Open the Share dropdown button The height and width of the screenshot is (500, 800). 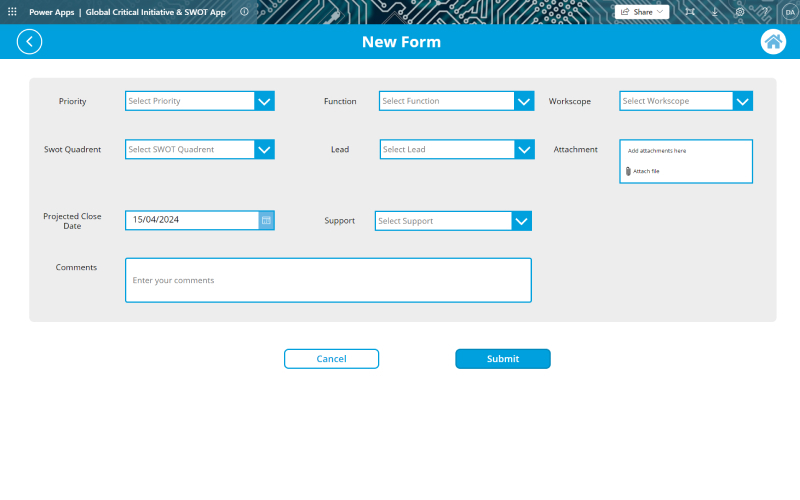tap(642, 12)
